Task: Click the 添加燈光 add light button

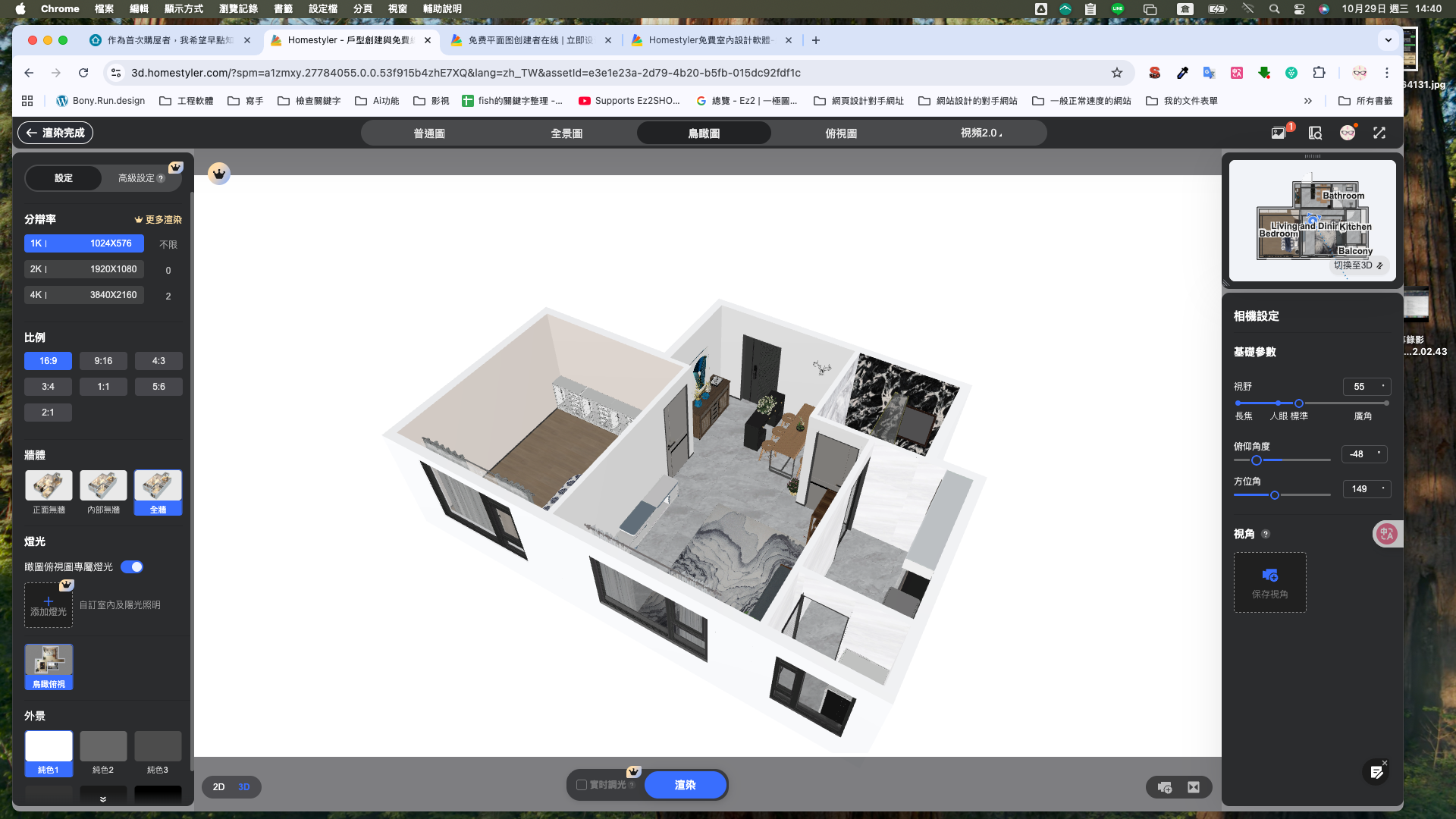Action: pos(49,604)
